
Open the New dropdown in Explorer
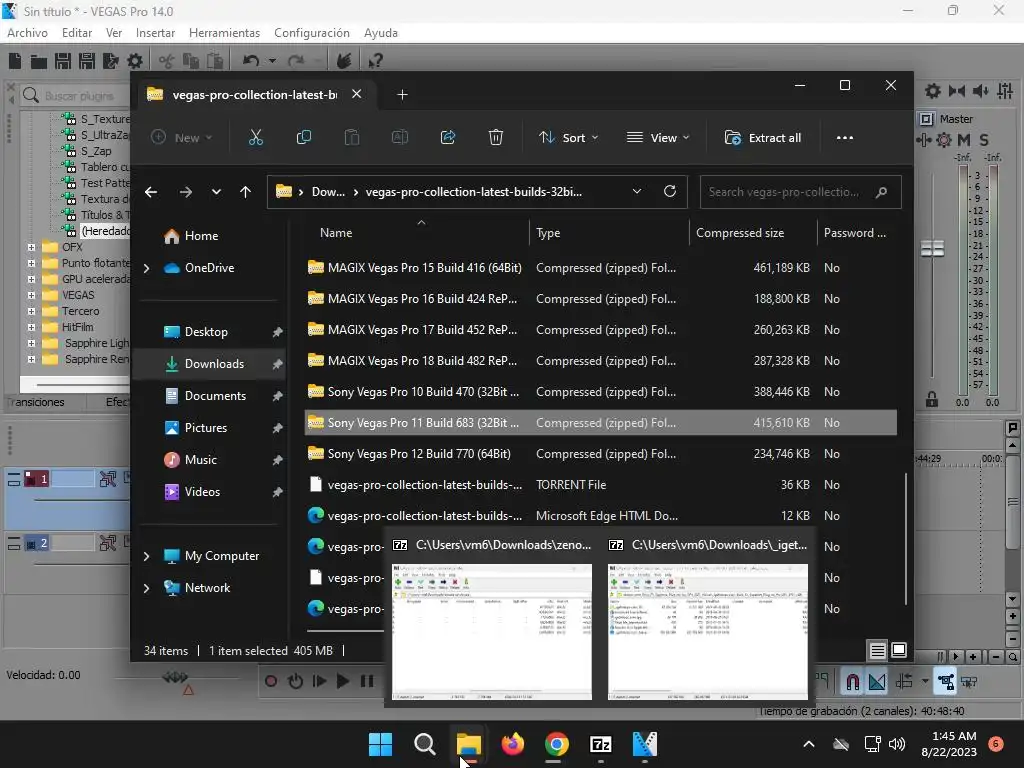coord(182,137)
